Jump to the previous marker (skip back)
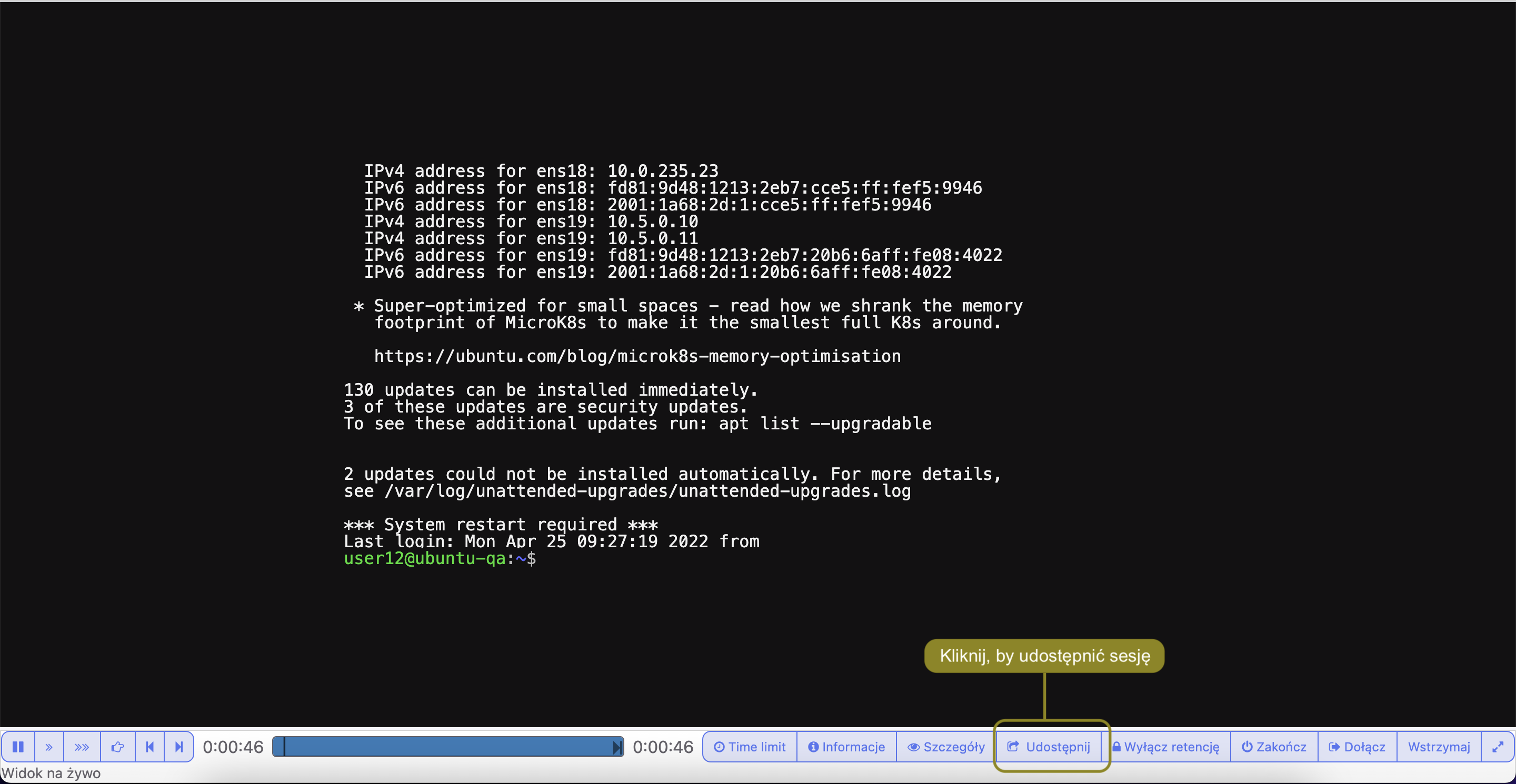 (x=149, y=746)
